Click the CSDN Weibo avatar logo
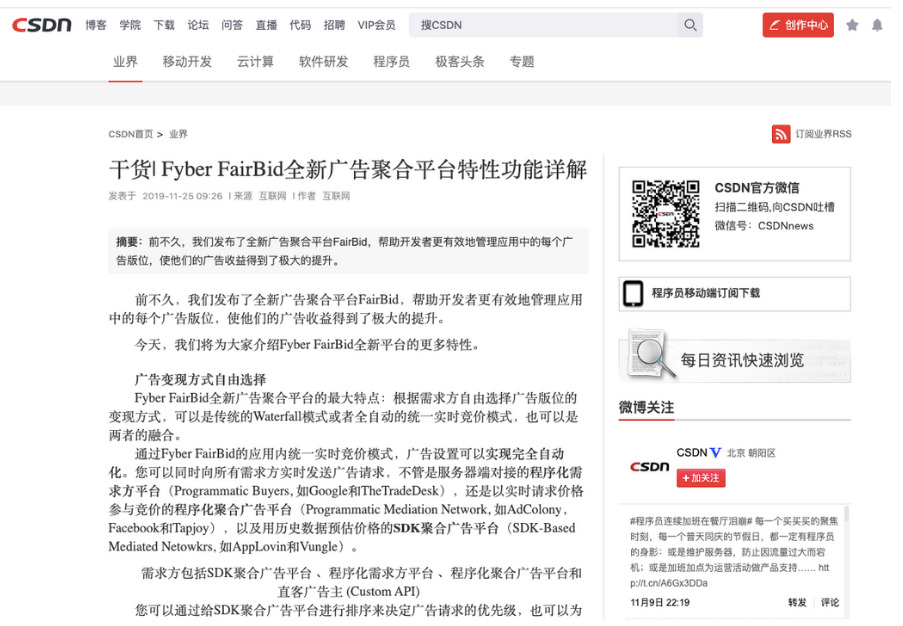The image size is (903, 626). tap(649, 467)
